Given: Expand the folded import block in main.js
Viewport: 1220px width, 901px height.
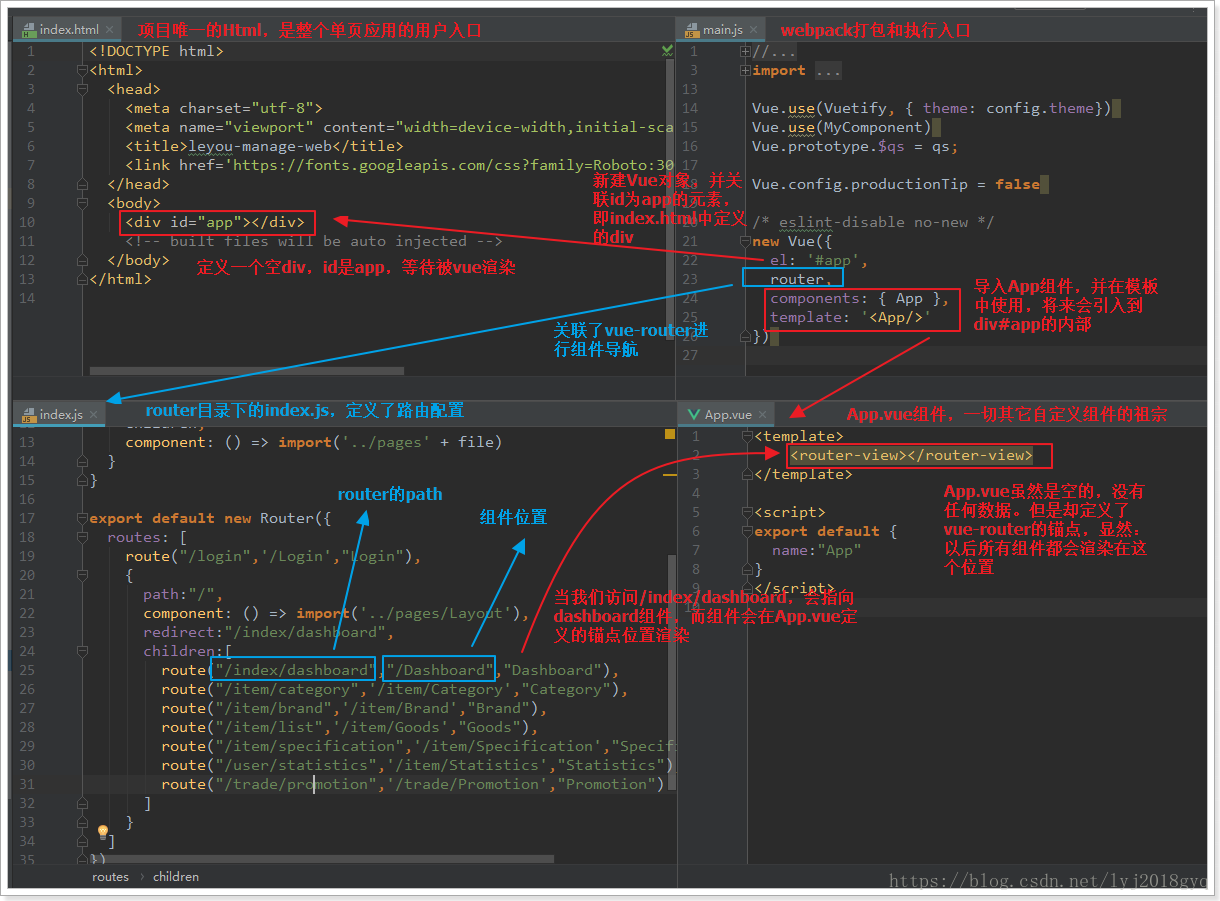Looking at the screenshot, I should [745, 70].
